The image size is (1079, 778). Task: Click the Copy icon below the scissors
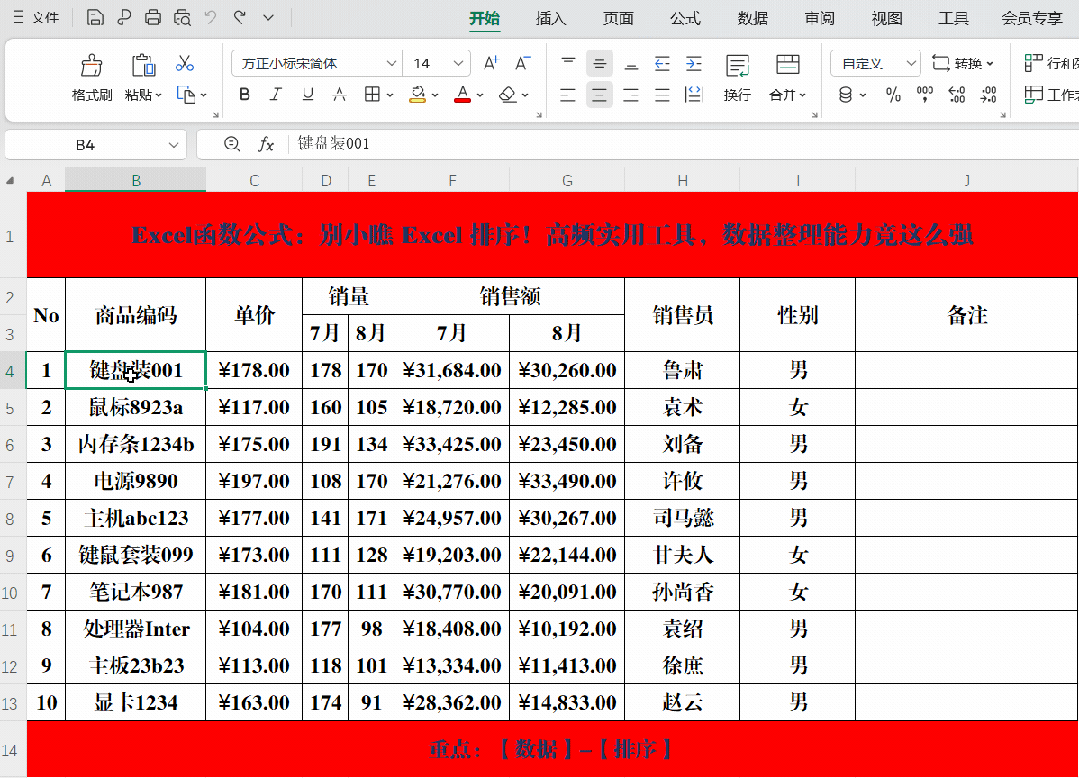[186, 94]
